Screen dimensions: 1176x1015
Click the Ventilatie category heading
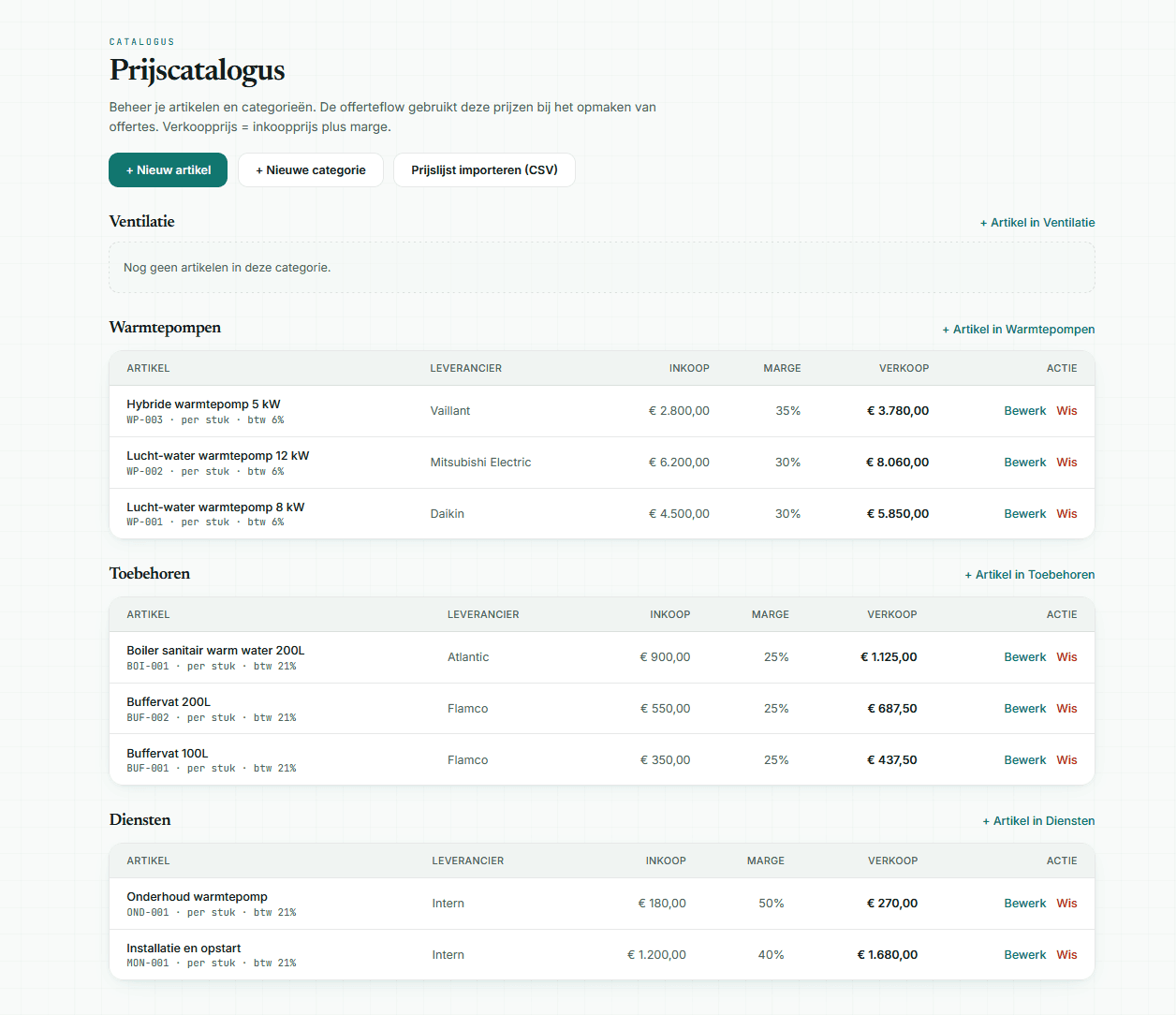pyautogui.click(x=141, y=222)
